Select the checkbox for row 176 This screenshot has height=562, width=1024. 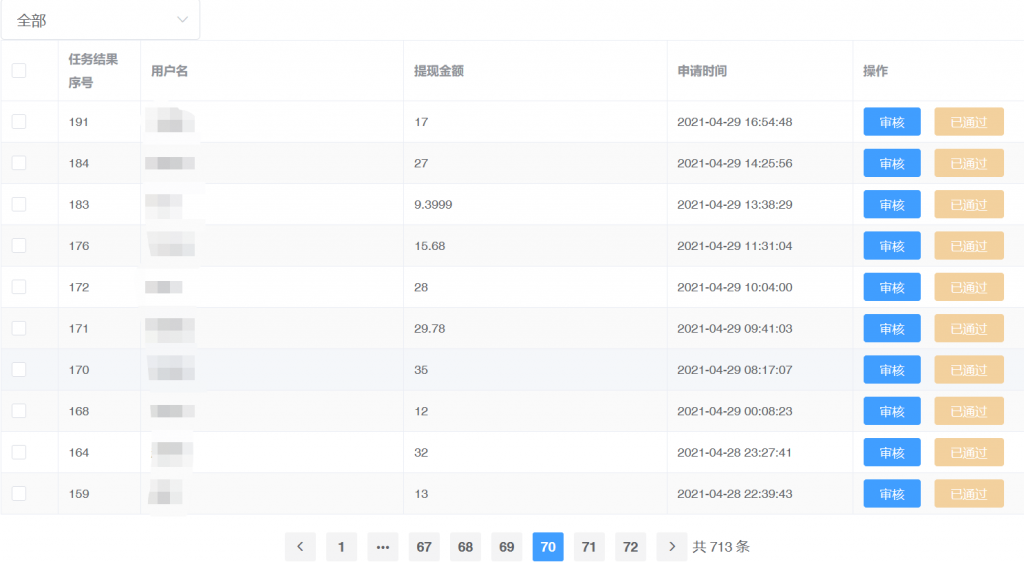click(19, 246)
